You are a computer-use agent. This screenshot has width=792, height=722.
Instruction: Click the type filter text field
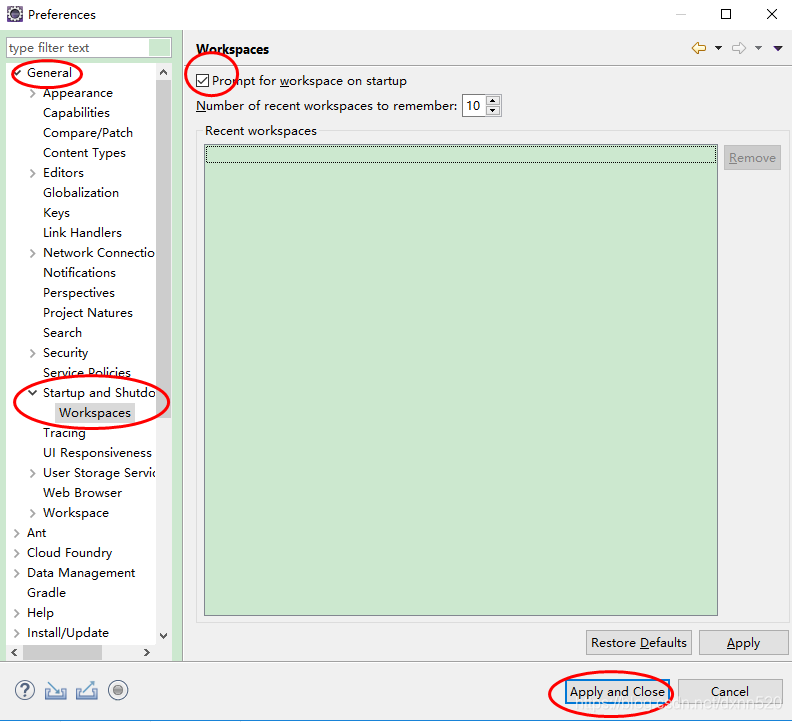[x=78, y=47]
